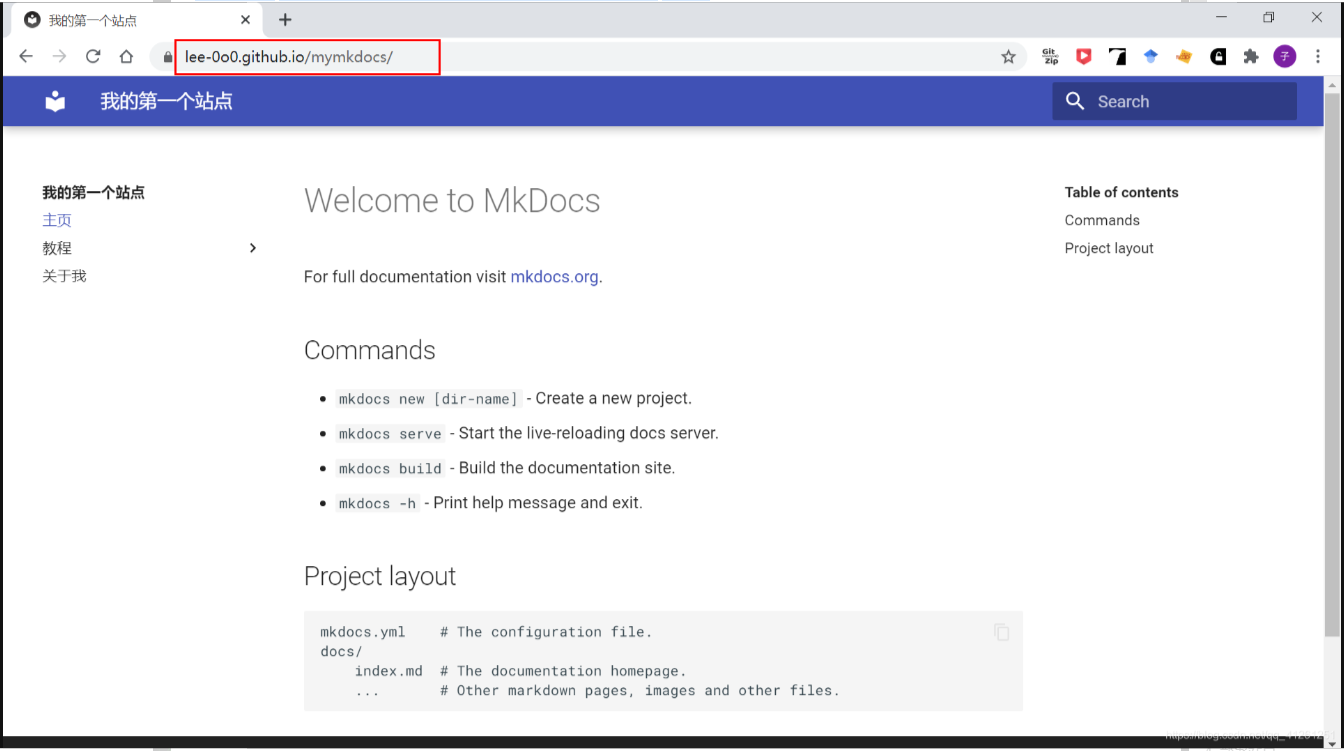Click the tab favicon for 我的第一个站点
The image size is (1344, 751).
pyautogui.click(x=32, y=20)
